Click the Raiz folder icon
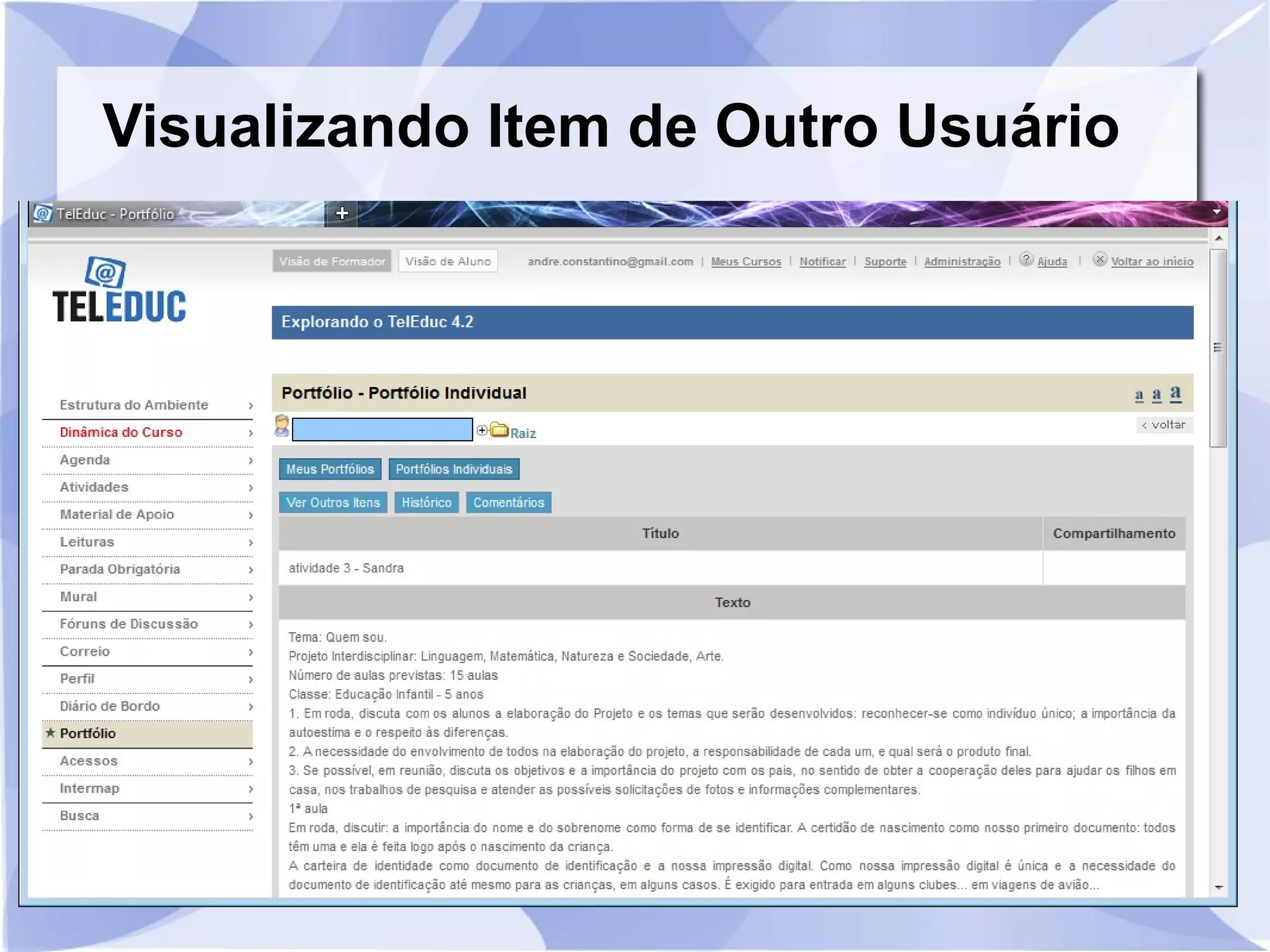This screenshot has width=1270, height=952. [x=499, y=429]
